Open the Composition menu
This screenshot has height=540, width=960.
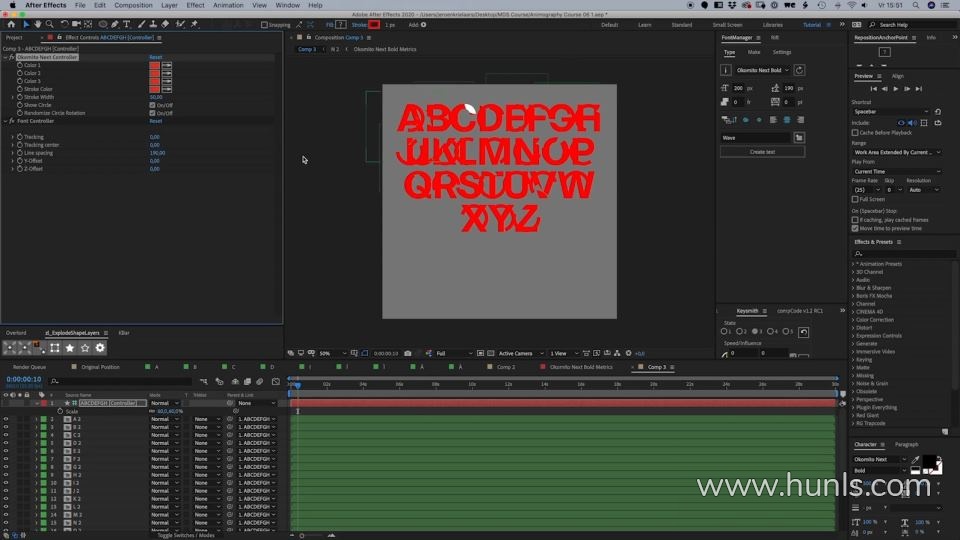133,5
